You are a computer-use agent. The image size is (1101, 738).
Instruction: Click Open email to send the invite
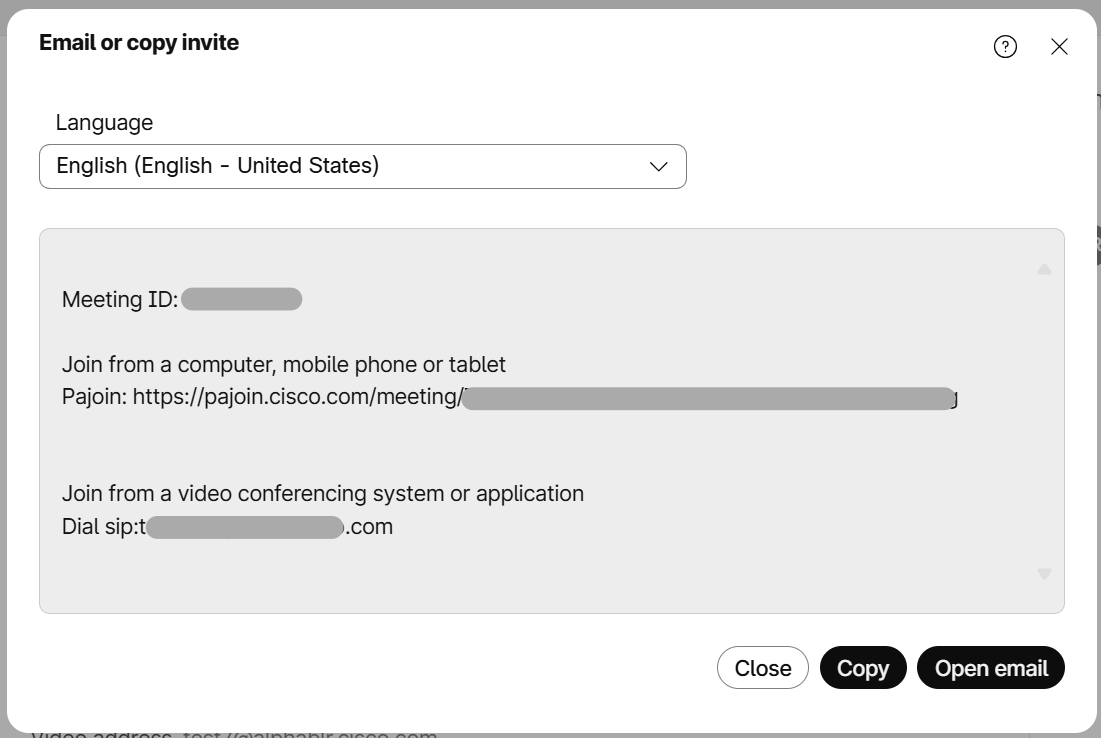(x=990, y=667)
